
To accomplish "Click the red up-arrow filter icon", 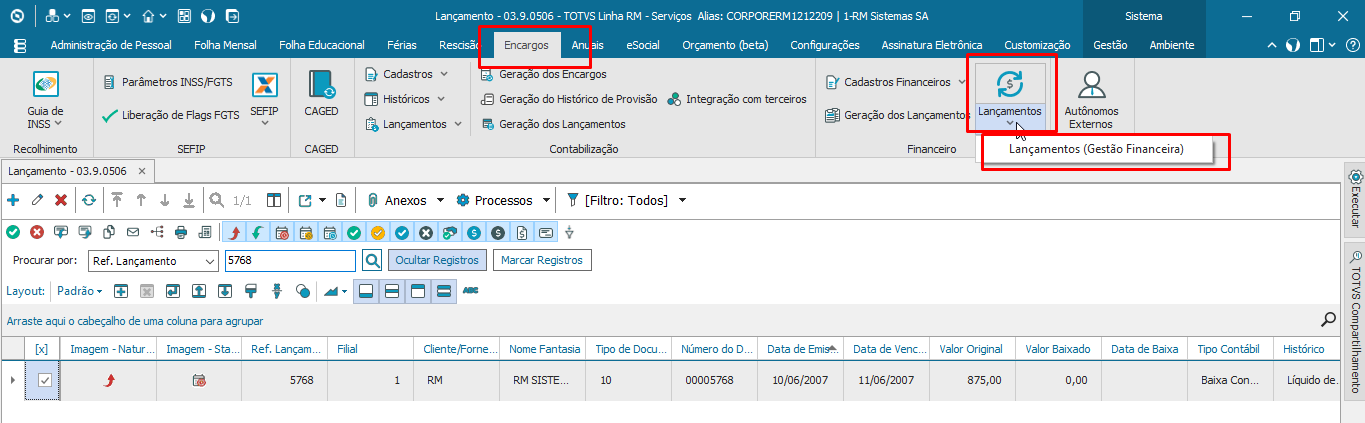I will tap(234, 232).
